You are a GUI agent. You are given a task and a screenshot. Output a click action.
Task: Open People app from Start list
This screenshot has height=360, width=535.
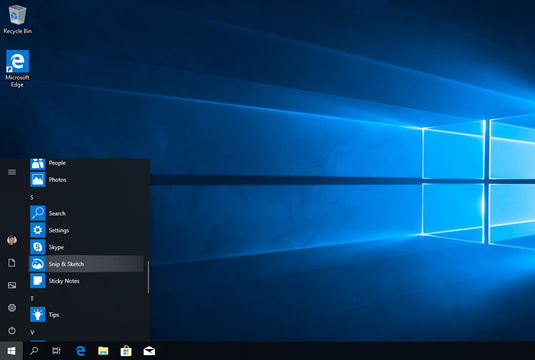click(86, 163)
